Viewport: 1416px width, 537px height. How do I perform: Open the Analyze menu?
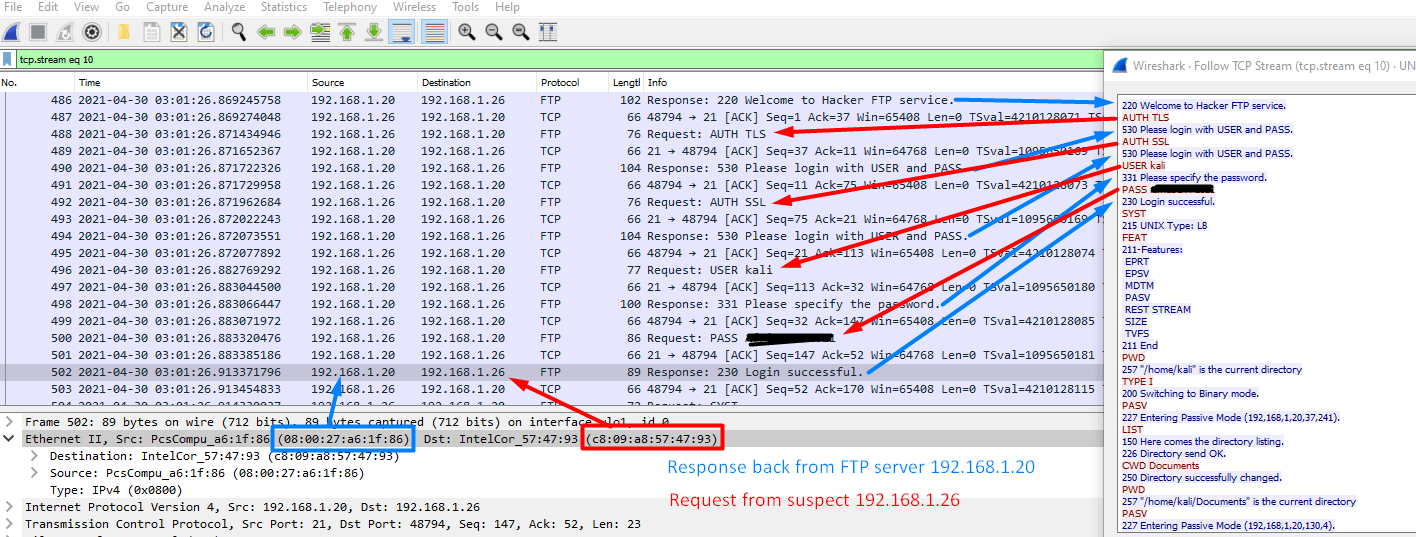coord(224,7)
